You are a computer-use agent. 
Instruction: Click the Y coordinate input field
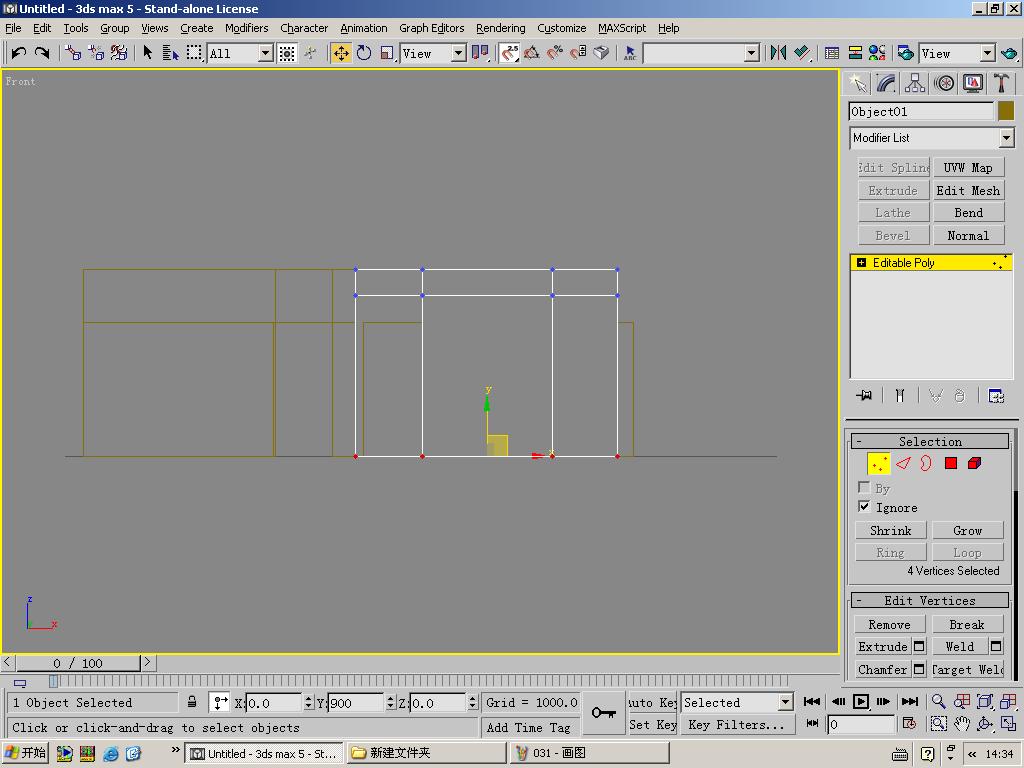355,703
